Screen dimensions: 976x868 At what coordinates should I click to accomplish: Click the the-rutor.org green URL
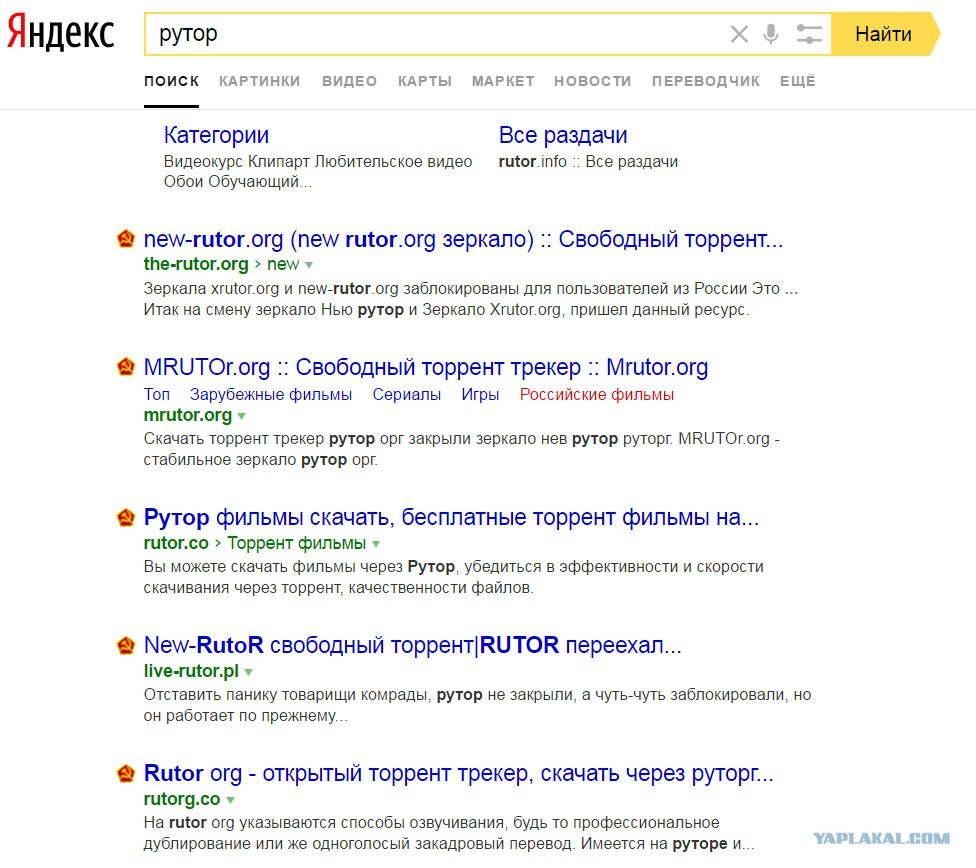(x=196, y=264)
